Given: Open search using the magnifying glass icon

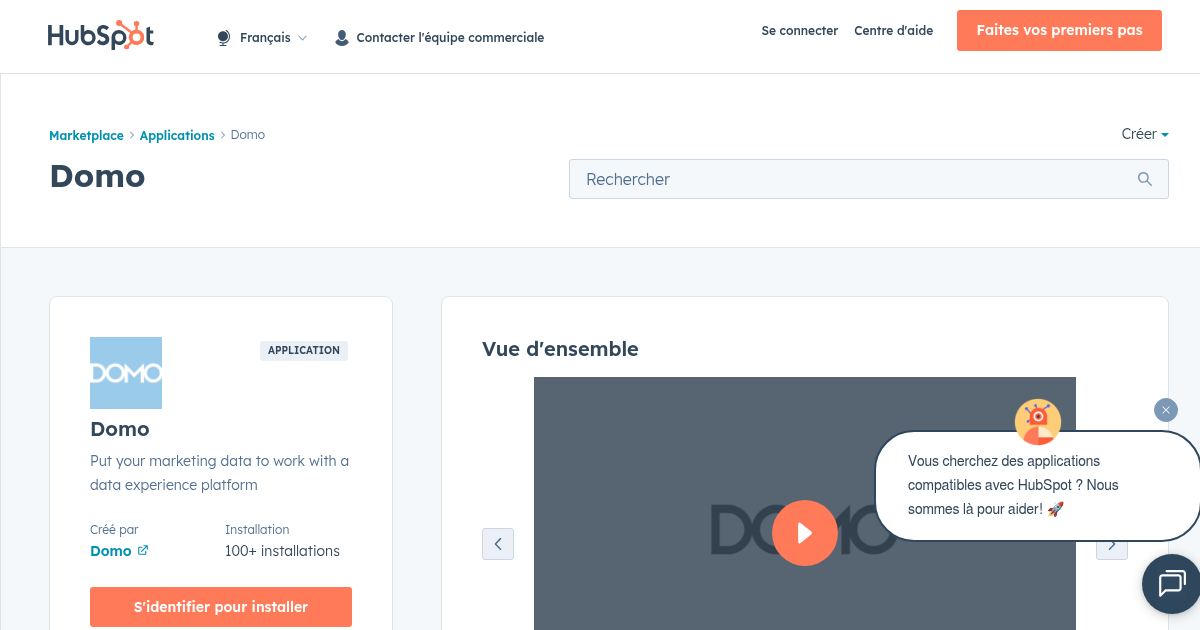Looking at the screenshot, I should click(x=1144, y=179).
